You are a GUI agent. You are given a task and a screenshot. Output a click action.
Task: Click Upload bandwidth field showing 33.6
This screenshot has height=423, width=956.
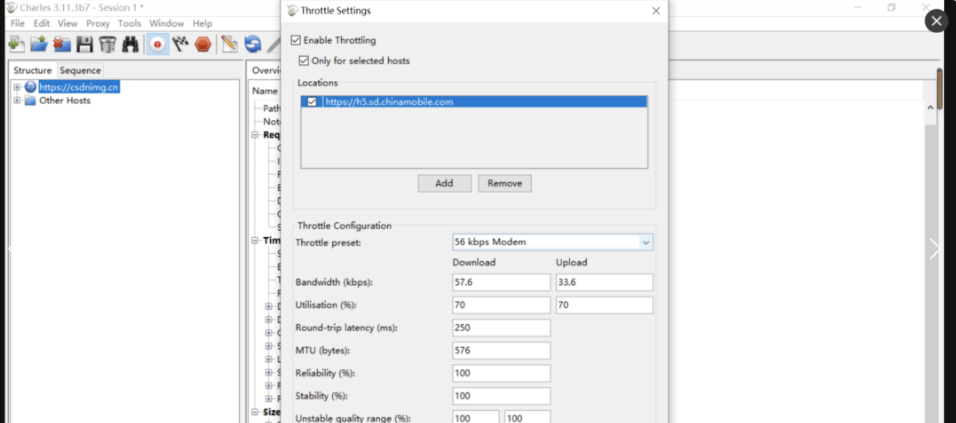[604, 282]
